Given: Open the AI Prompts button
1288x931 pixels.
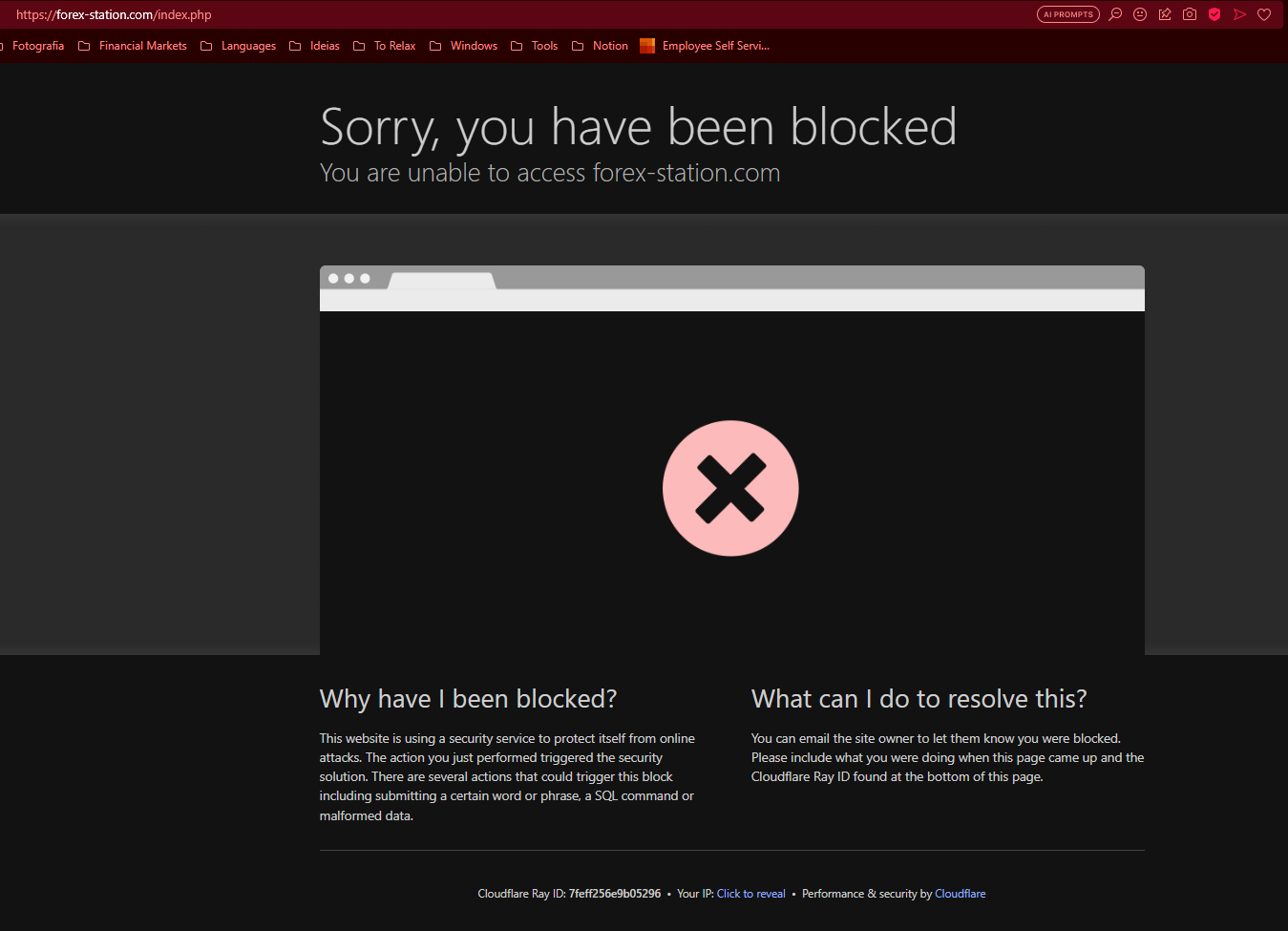Looking at the screenshot, I should 1067,14.
